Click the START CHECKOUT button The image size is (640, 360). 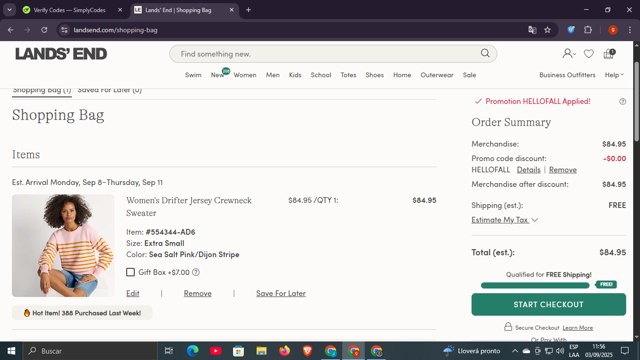coord(549,304)
